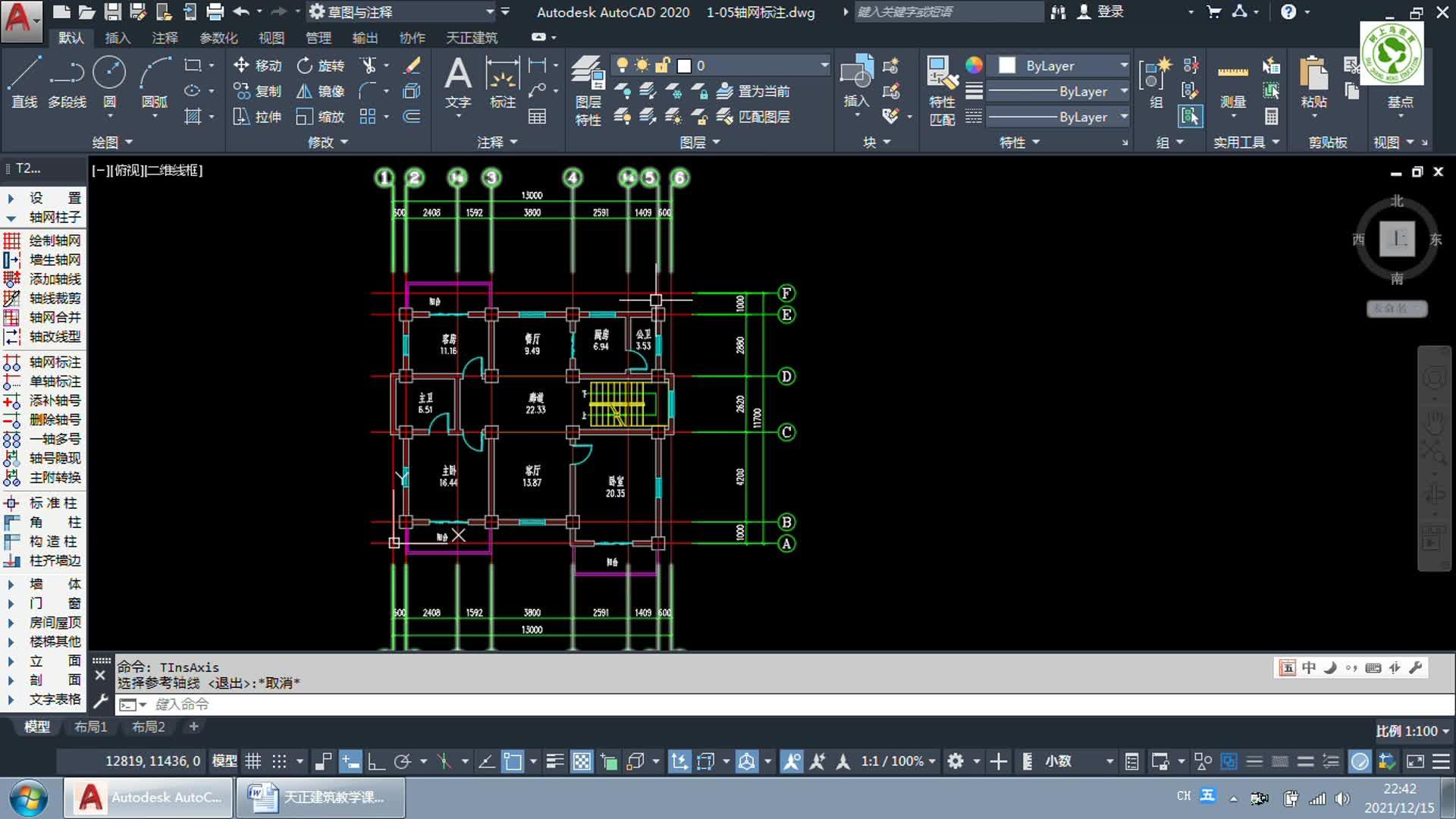
Task: Toggle ortho mode in status bar
Action: (x=376, y=761)
